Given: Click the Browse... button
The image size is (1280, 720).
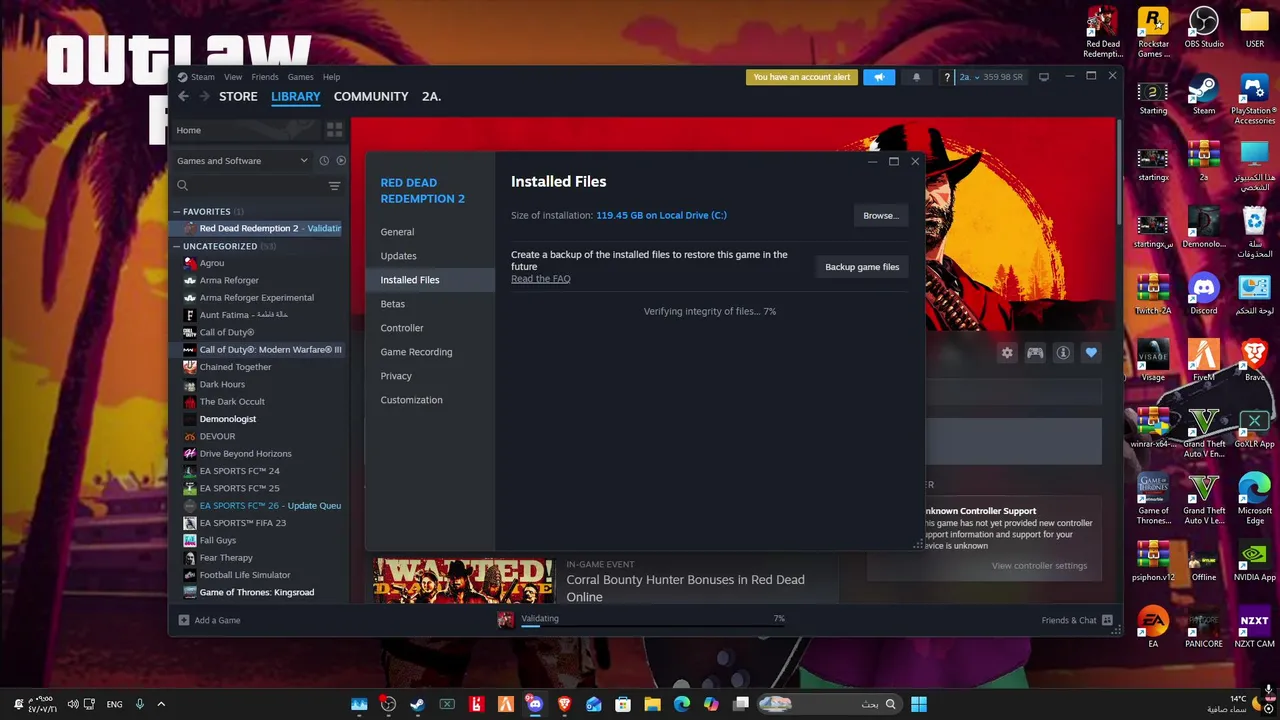Looking at the screenshot, I should click(x=881, y=215).
